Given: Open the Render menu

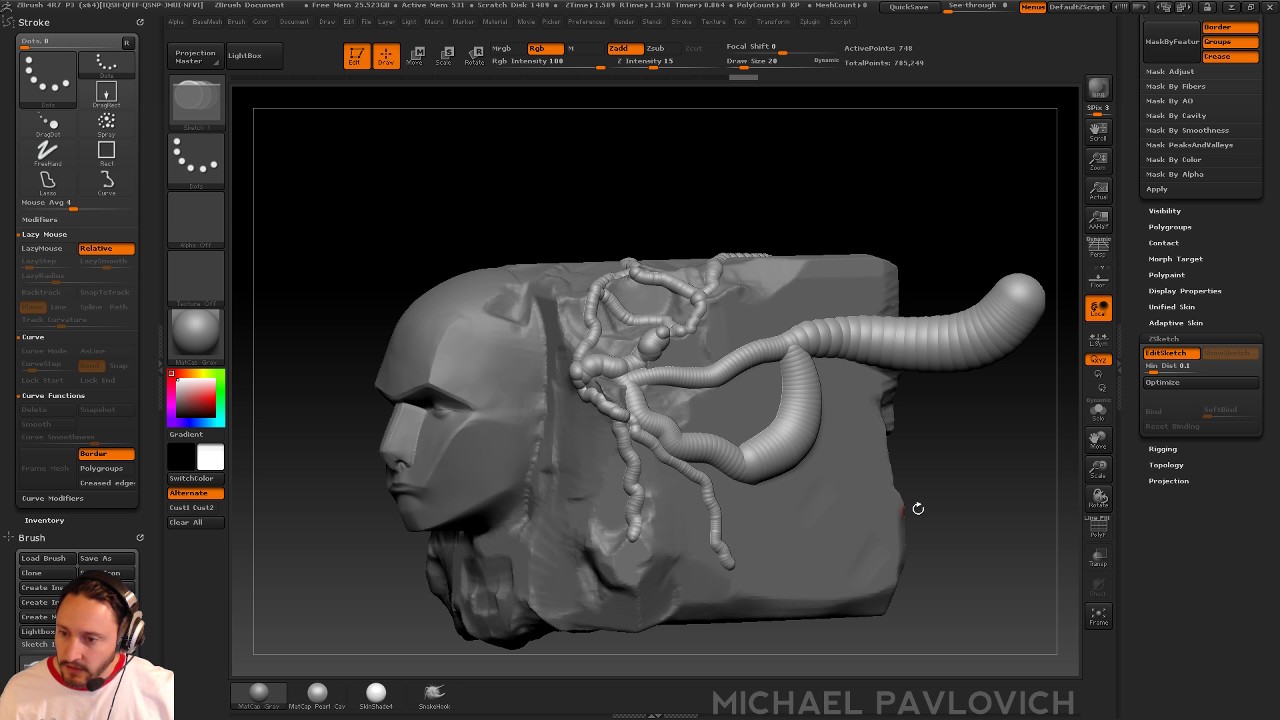Looking at the screenshot, I should click(624, 21).
